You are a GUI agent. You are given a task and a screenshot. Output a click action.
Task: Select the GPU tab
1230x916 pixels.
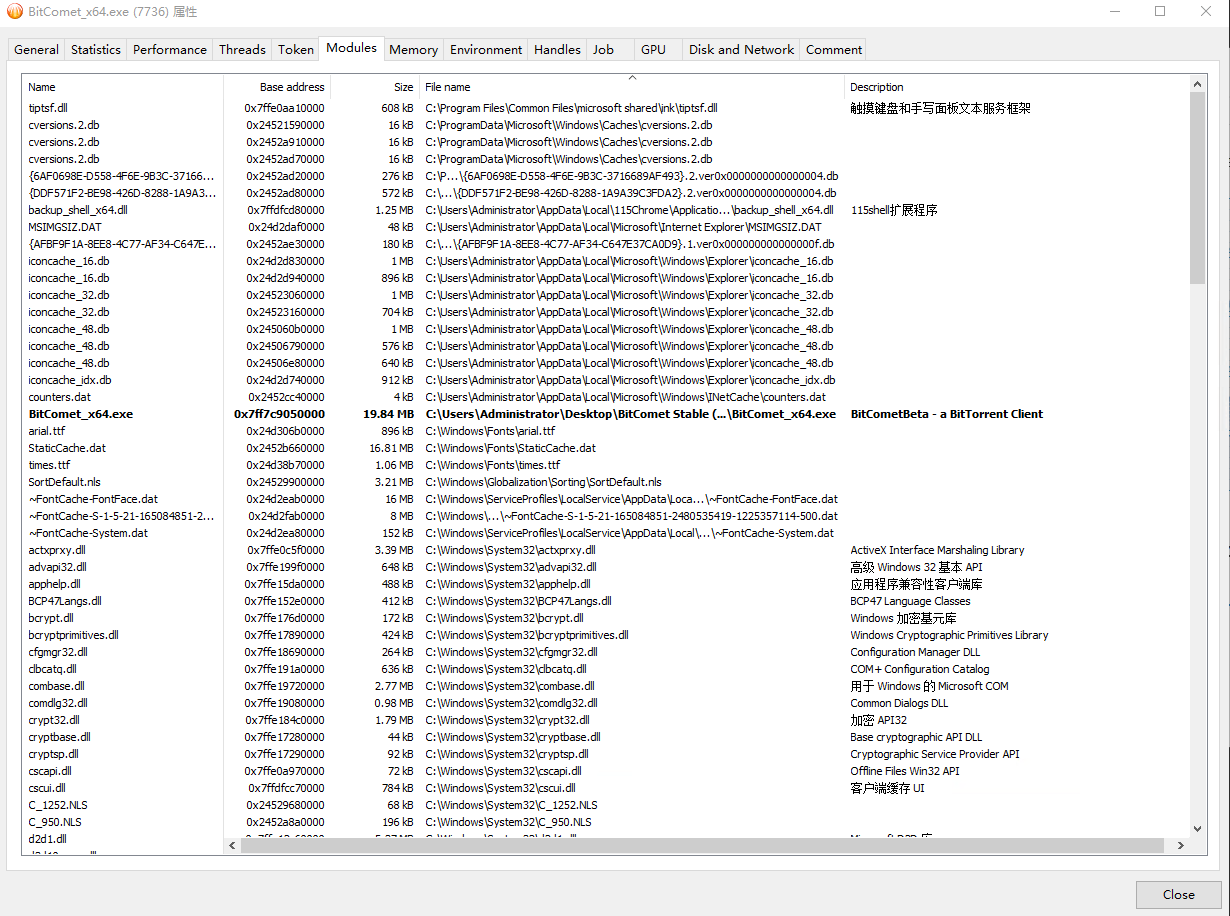653,49
